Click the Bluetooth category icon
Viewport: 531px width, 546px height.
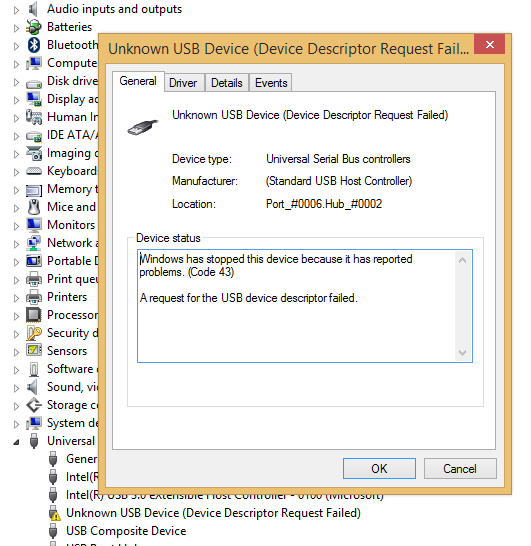(x=34, y=45)
